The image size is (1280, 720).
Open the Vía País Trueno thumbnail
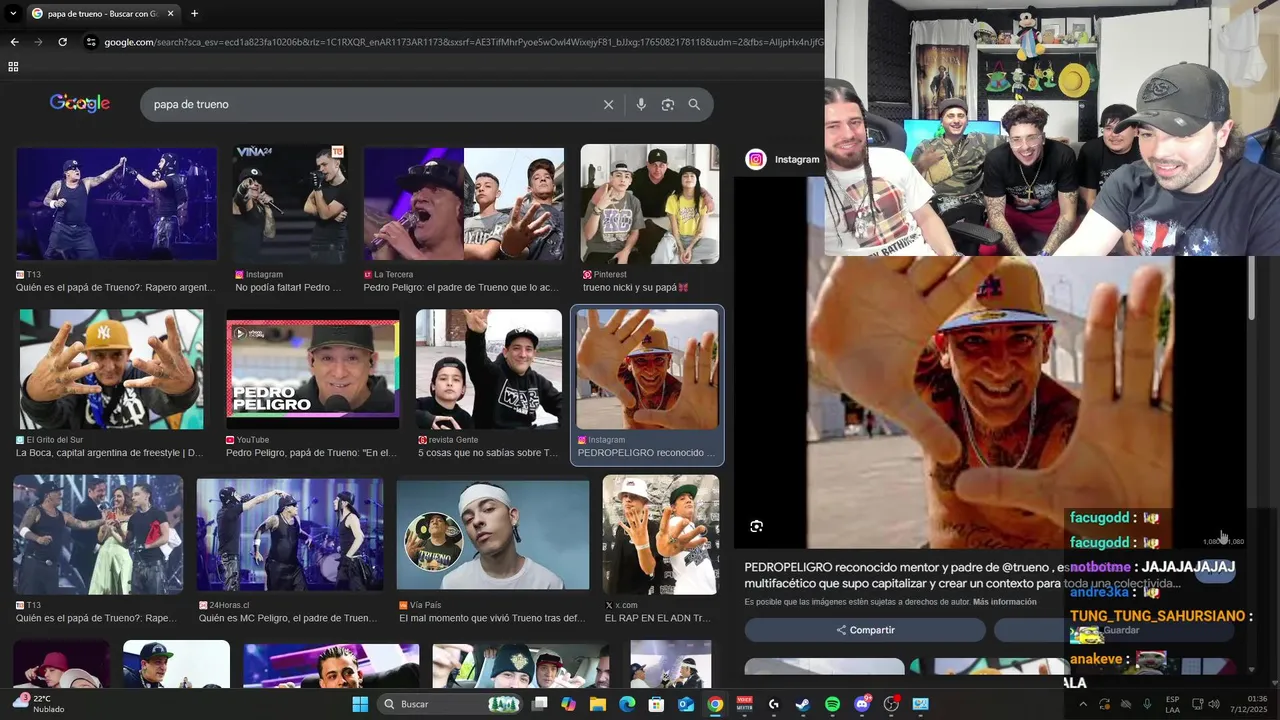pos(493,535)
